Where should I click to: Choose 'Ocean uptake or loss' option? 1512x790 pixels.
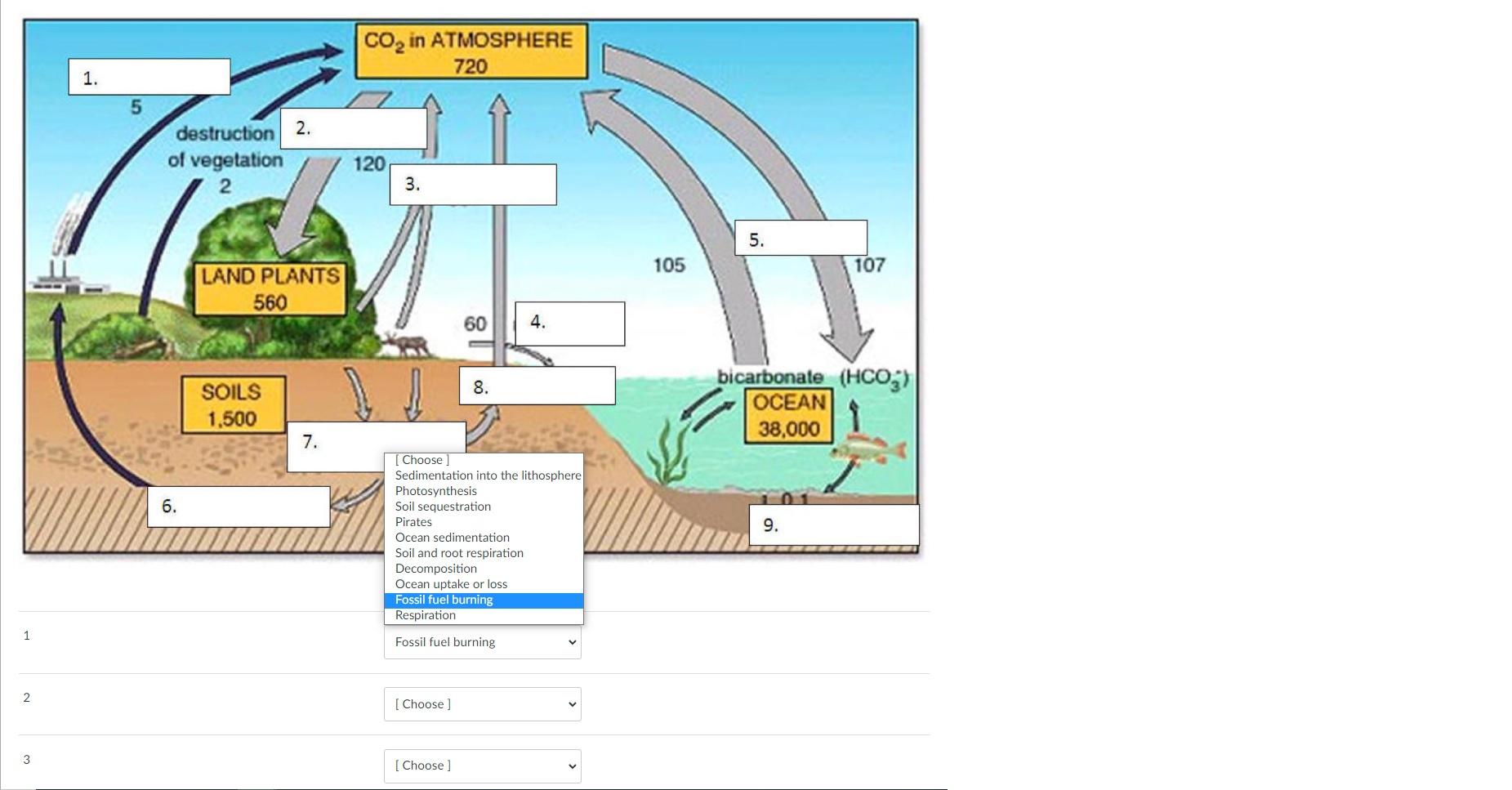tap(484, 584)
